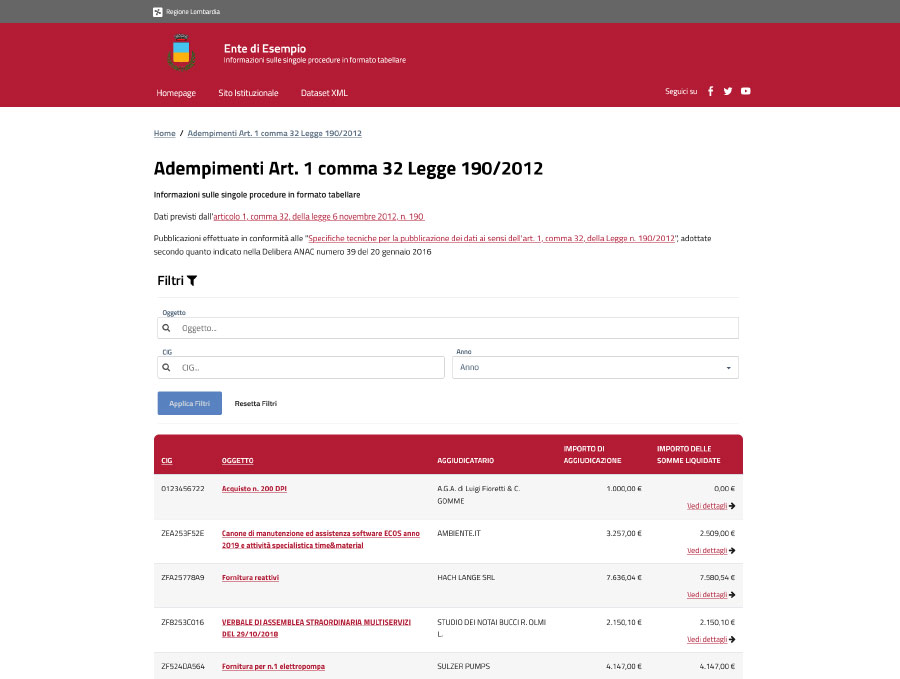Screen dimensions: 900x679
Task: Open the Fornitura reattivi link
Action: [250, 577]
